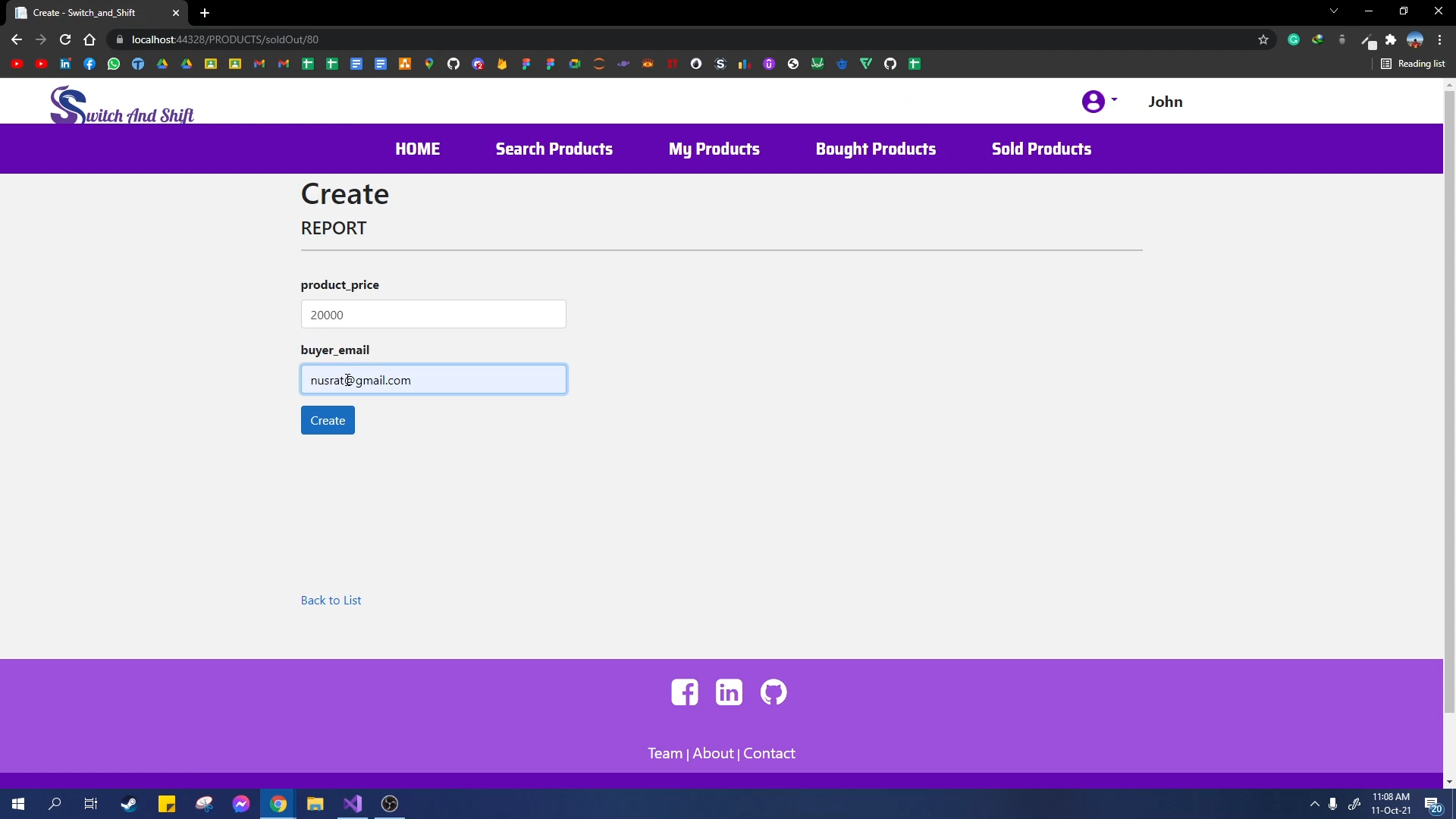Click the LinkedIn icon in footer
Viewport: 1456px width, 819px height.
pos(729,692)
